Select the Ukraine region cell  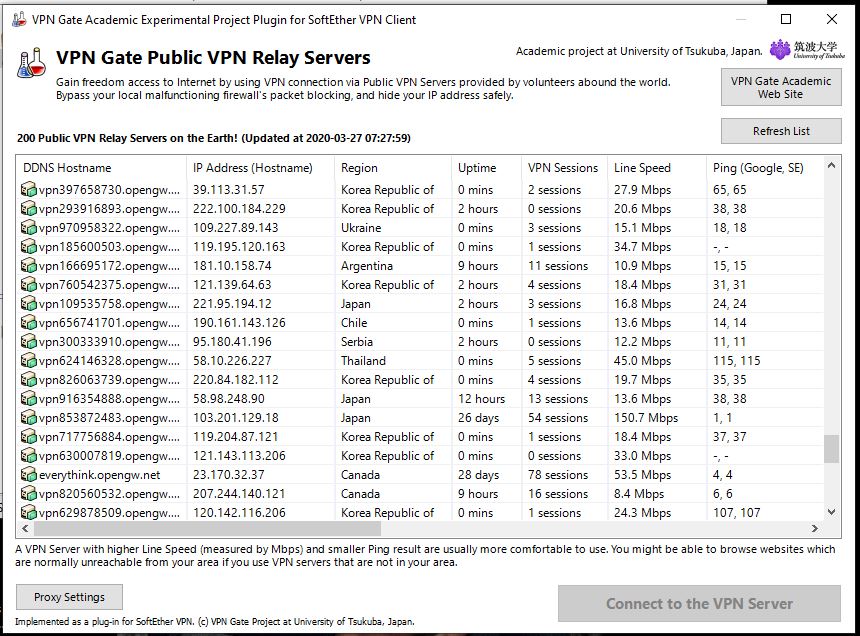[361, 228]
